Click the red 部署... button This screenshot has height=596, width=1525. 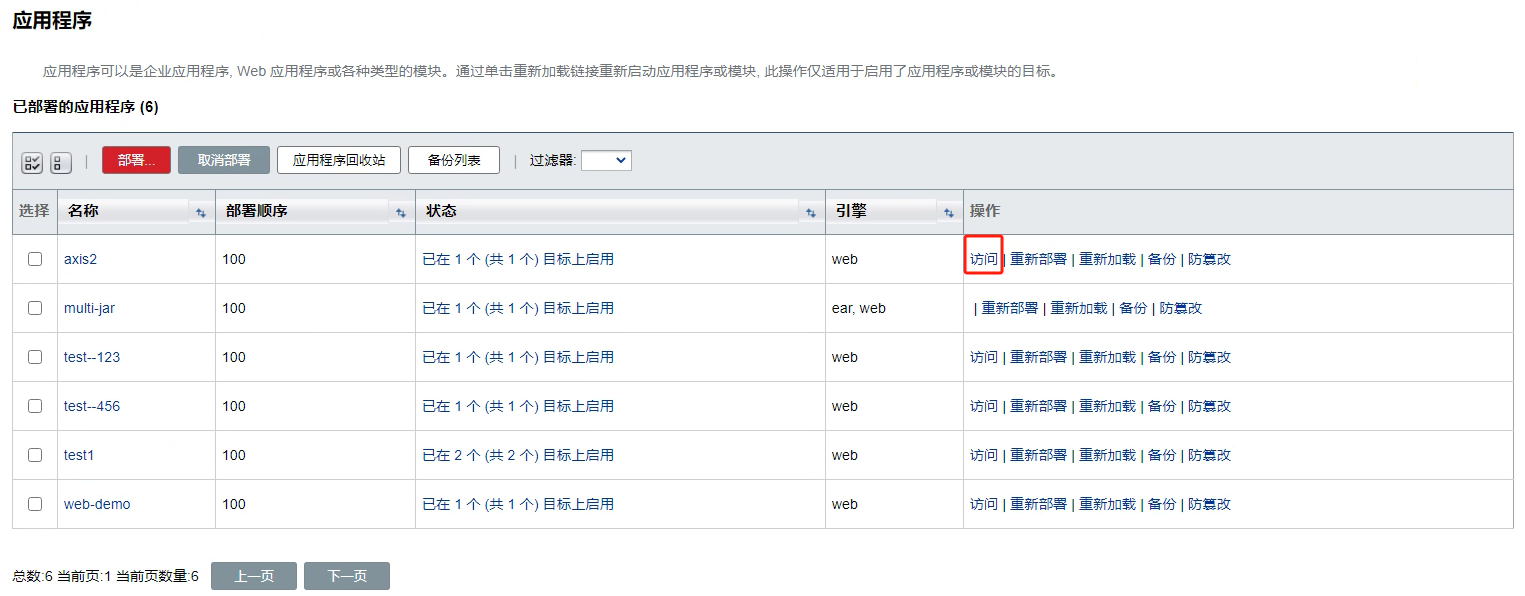pos(136,160)
